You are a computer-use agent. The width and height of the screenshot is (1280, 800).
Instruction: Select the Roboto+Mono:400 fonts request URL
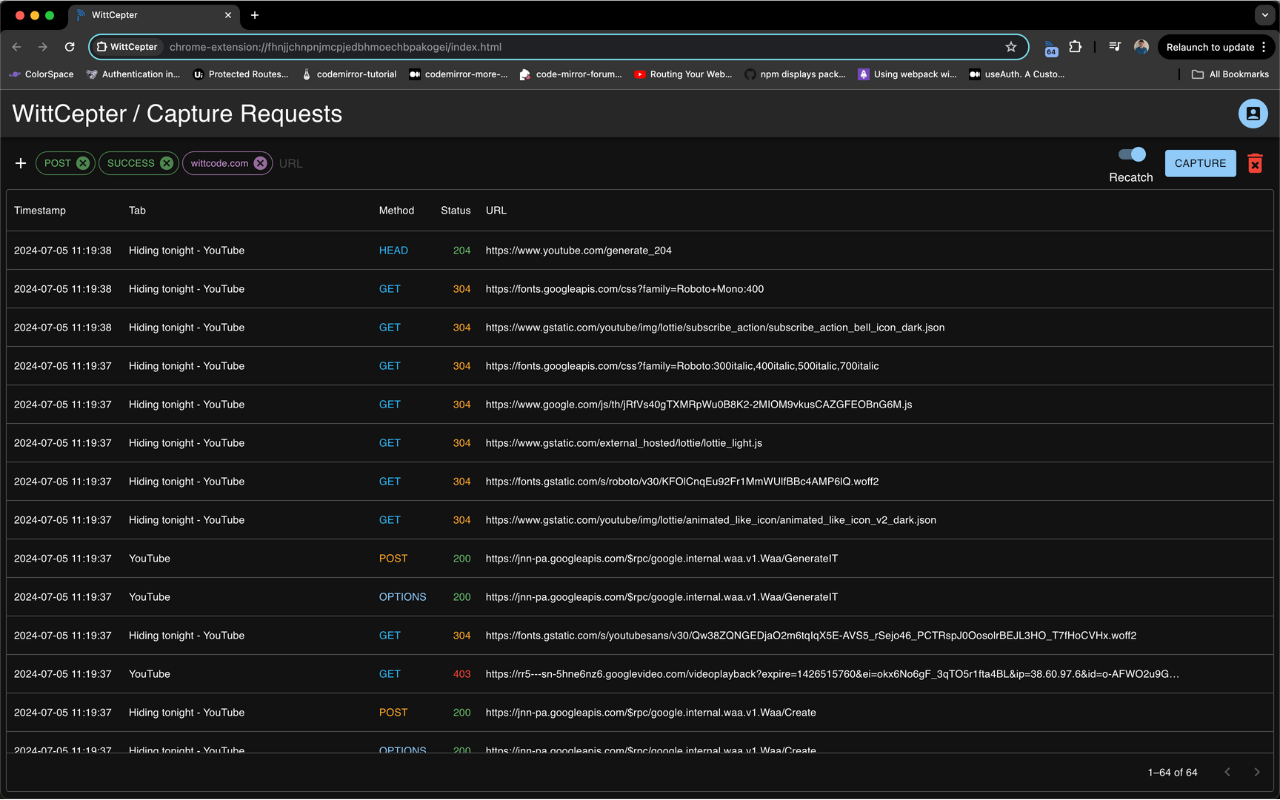tap(625, 289)
